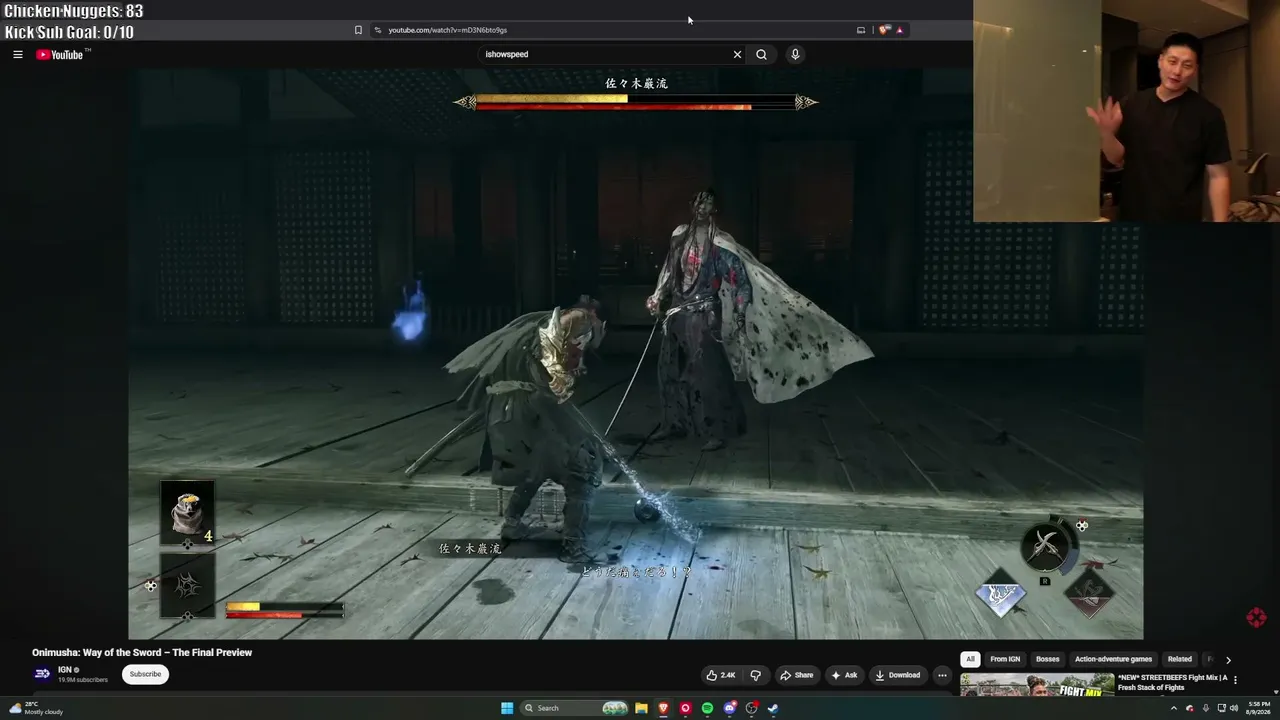Open Steam from the taskbar
The height and width of the screenshot is (720, 1280).
tap(773, 708)
